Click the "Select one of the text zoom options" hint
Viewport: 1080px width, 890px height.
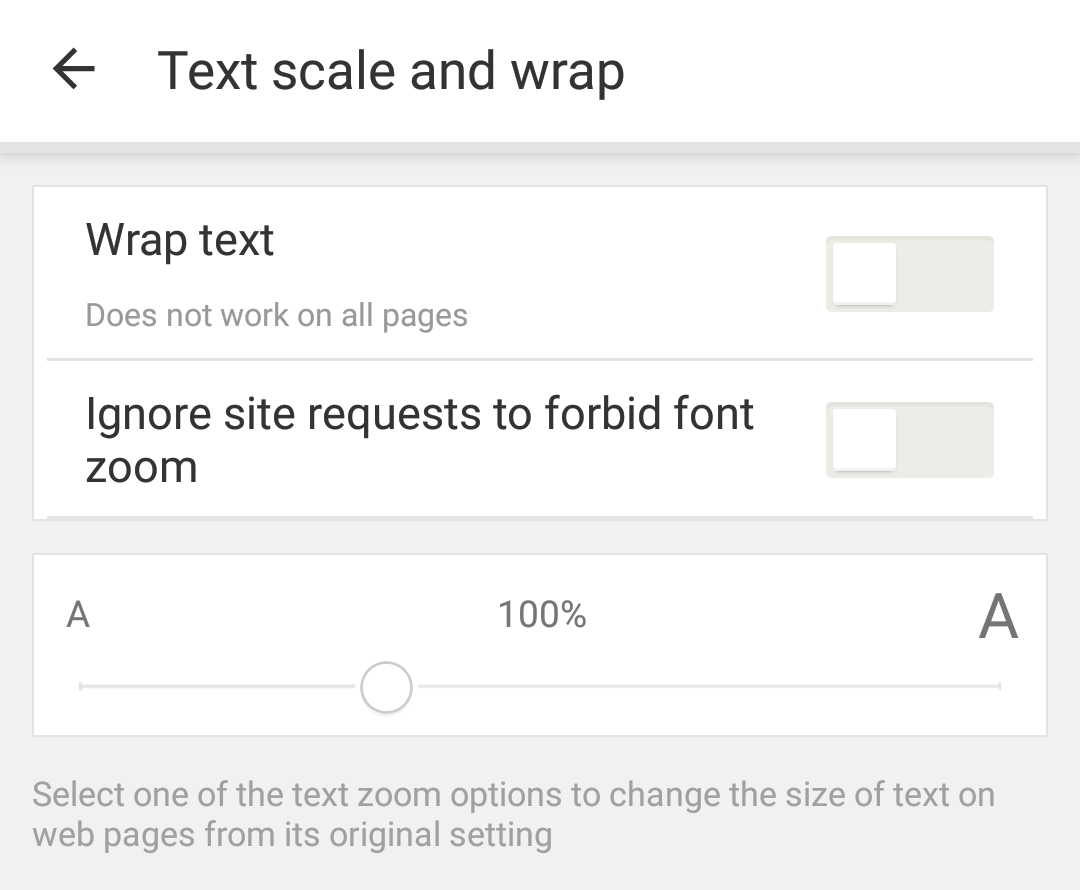click(513, 795)
